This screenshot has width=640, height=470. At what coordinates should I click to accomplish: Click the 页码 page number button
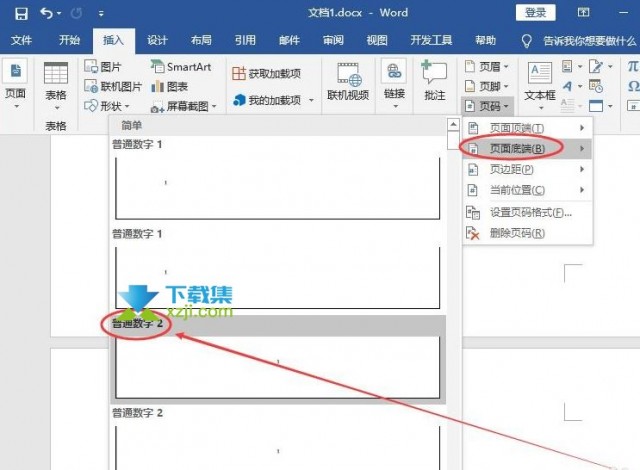487,106
